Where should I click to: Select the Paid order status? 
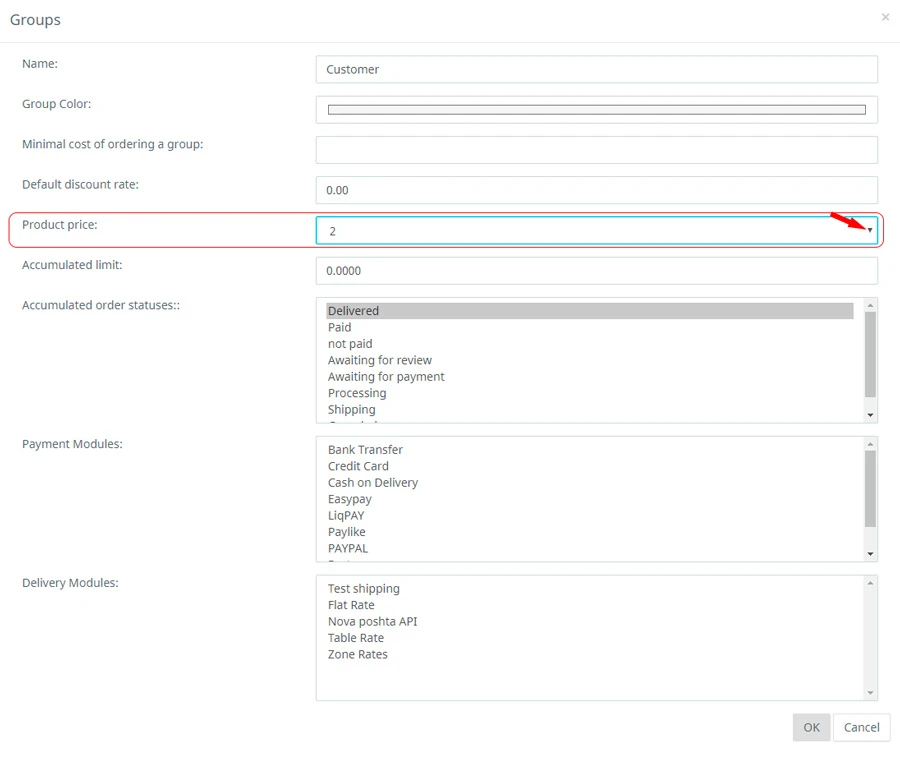pos(340,327)
